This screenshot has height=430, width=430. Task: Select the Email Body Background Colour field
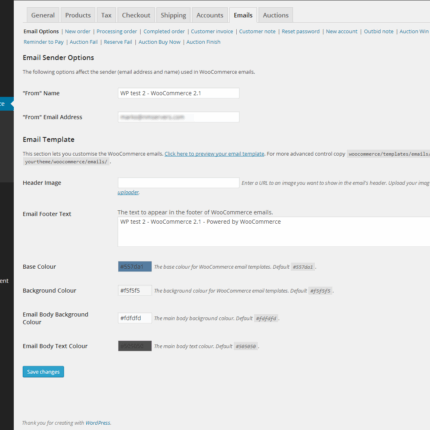[x=135, y=318]
